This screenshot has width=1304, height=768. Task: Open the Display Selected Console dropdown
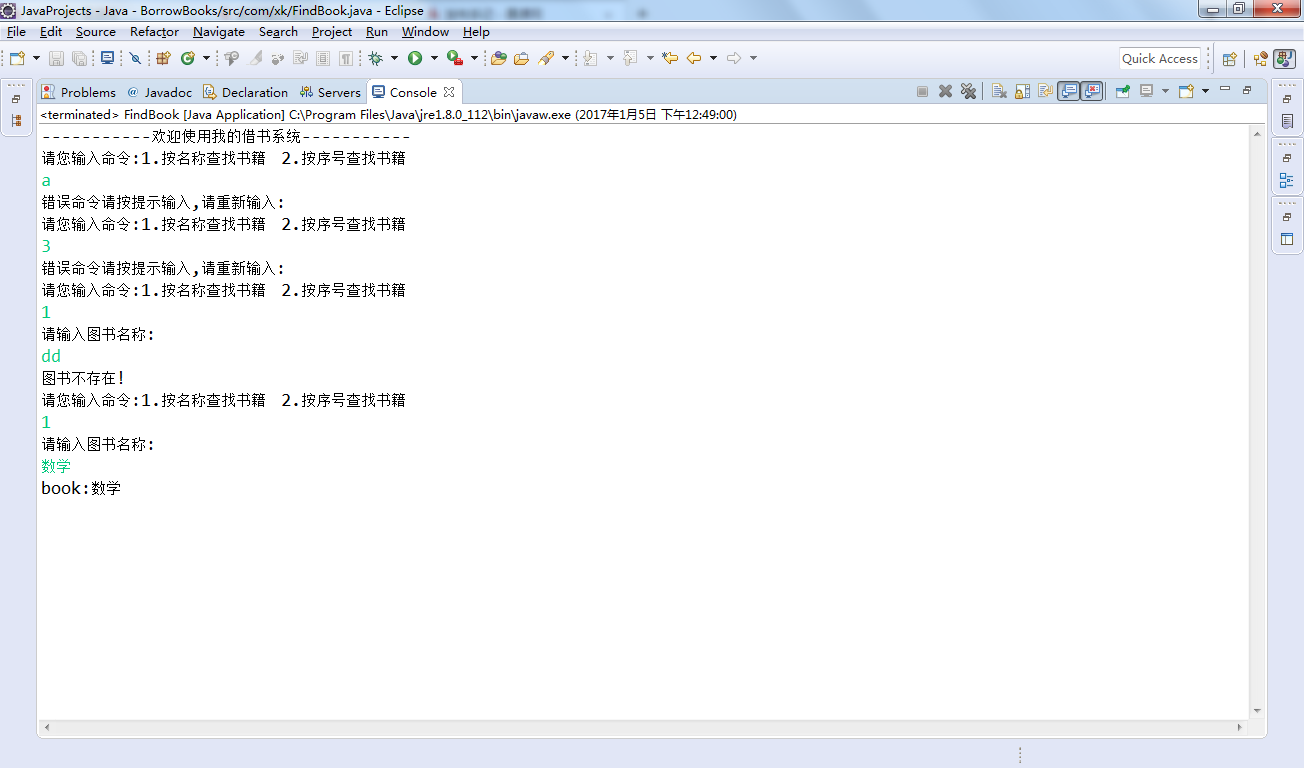click(1166, 90)
